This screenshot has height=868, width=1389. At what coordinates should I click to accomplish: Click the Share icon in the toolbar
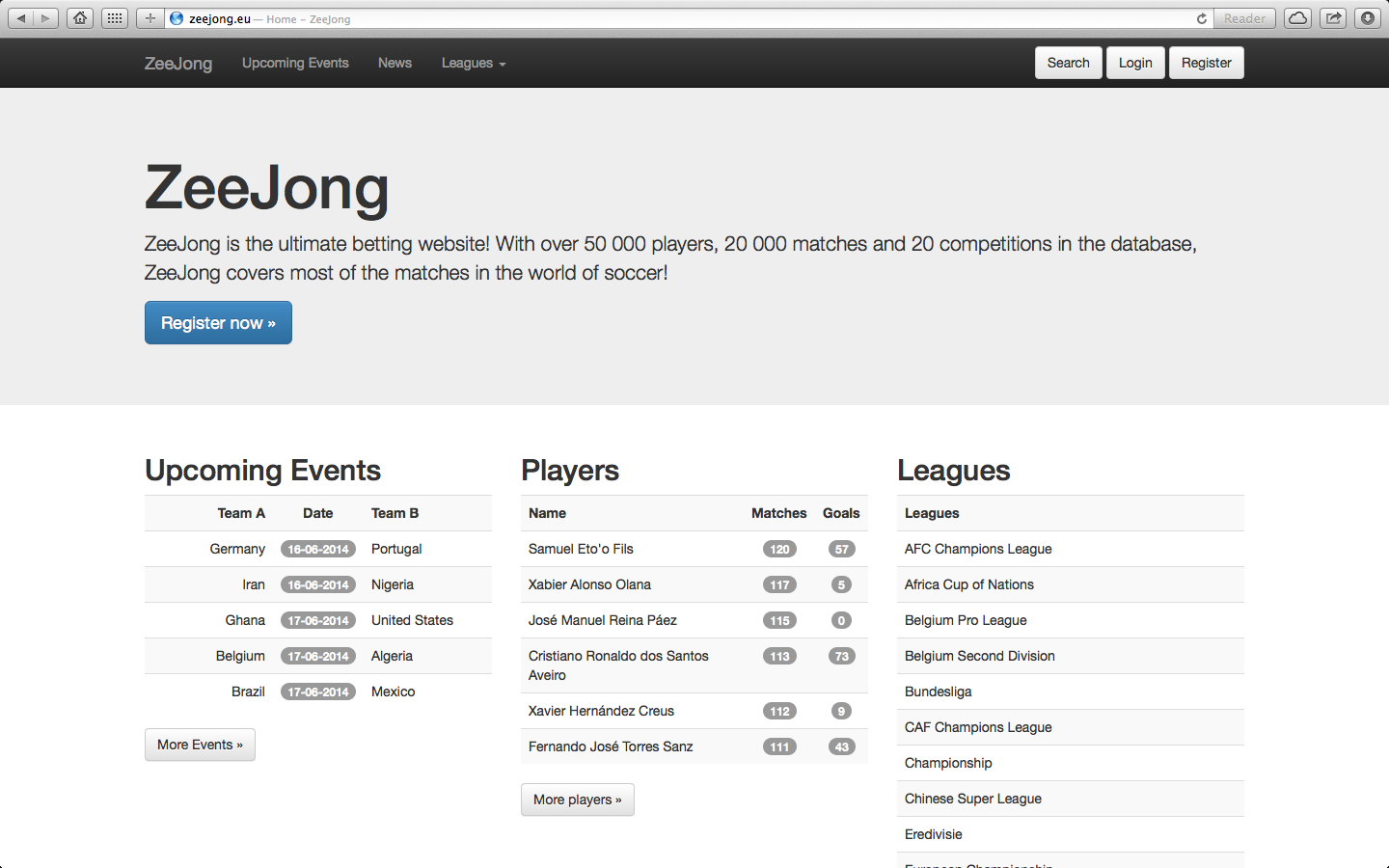point(1333,18)
